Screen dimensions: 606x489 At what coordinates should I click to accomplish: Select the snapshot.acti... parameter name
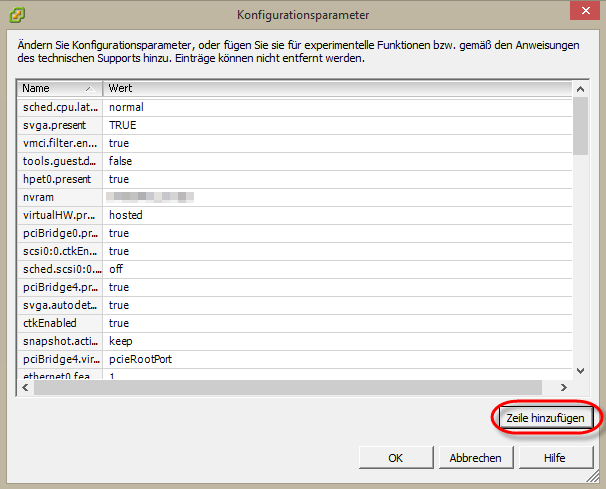60,341
